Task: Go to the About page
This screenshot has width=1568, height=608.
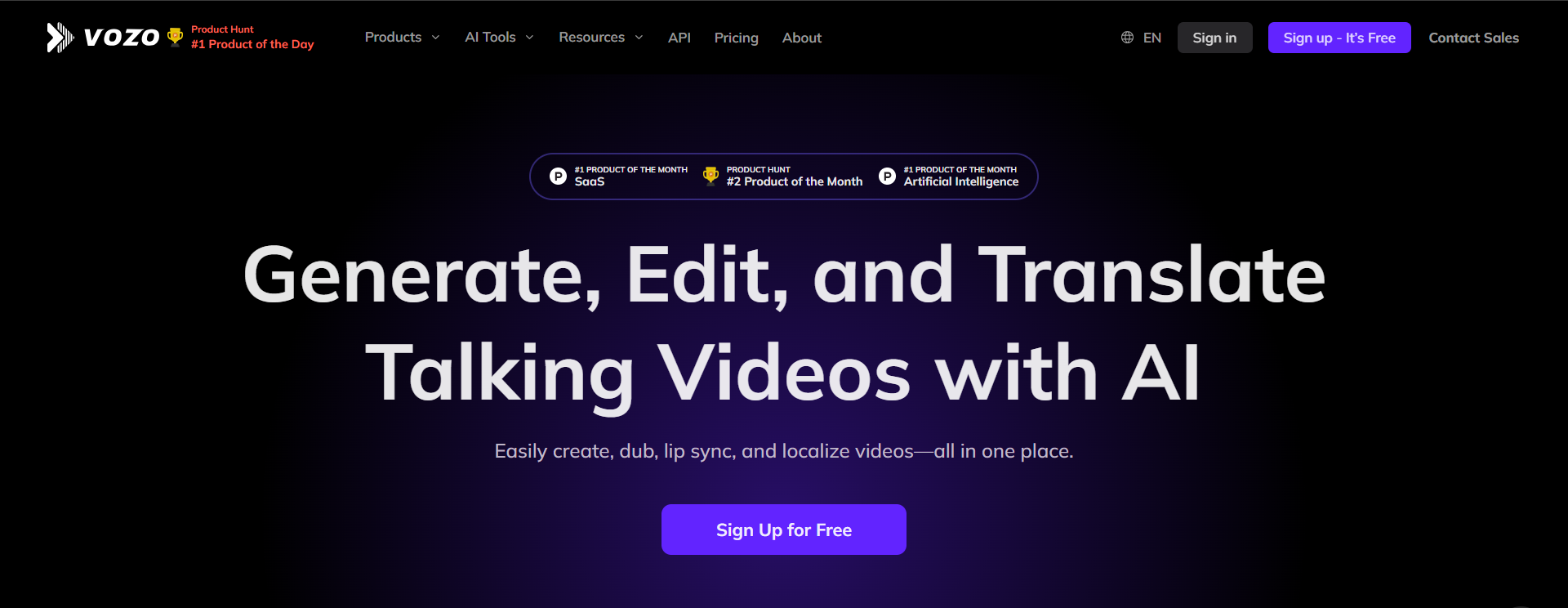Action: click(x=801, y=38)
